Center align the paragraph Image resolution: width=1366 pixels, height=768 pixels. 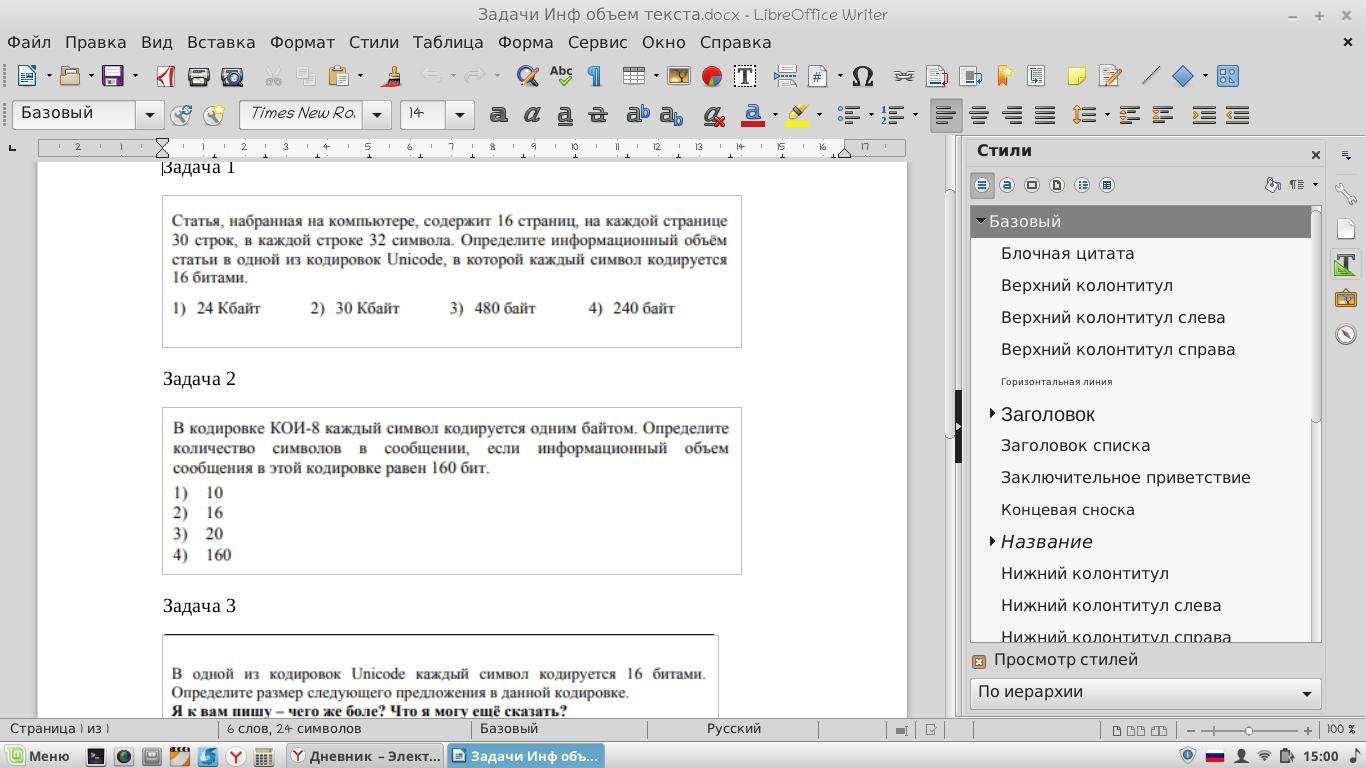(x=978, y=115)
